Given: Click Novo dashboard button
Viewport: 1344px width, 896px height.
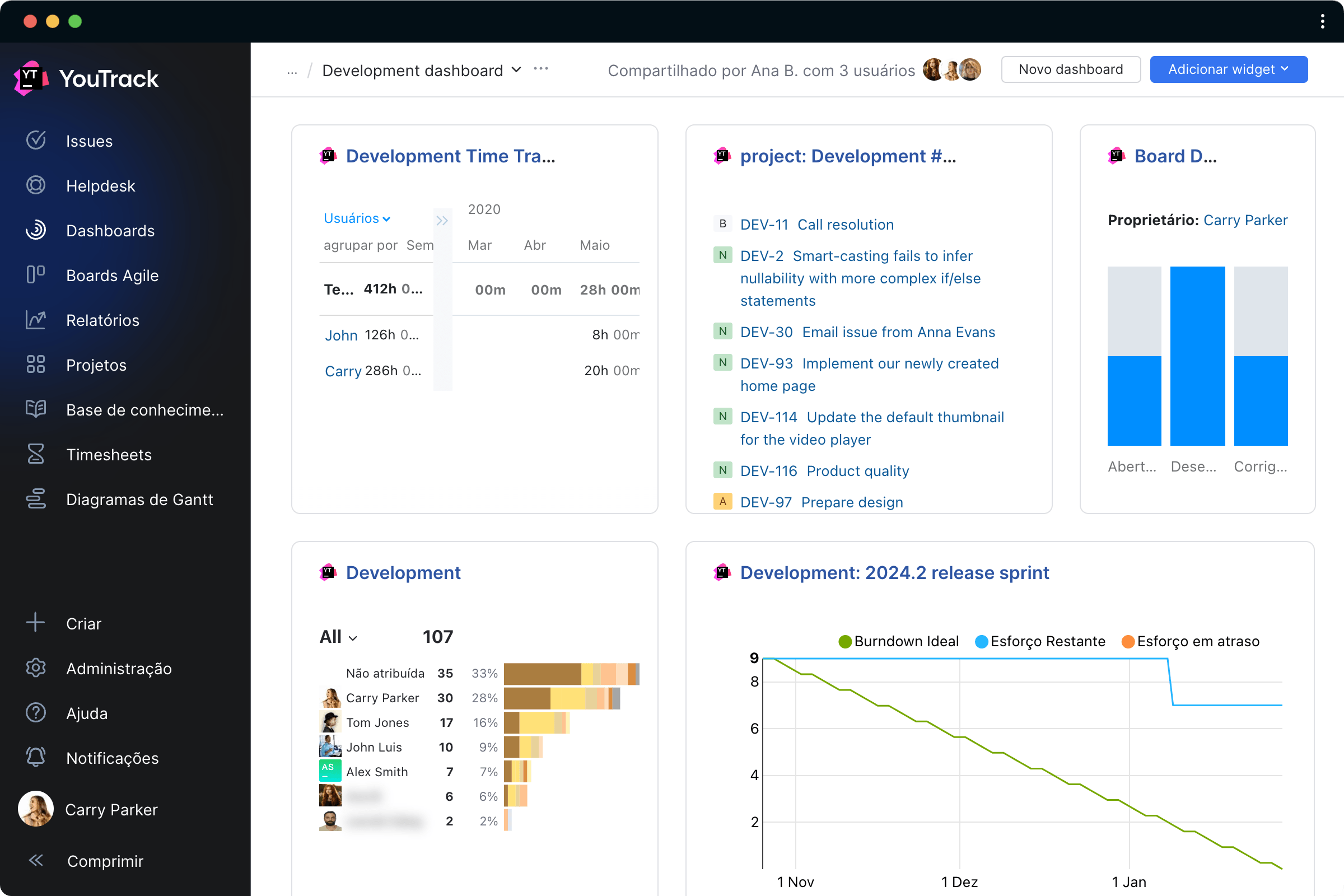Looking at the screenshot, I should pos(1071,69).
